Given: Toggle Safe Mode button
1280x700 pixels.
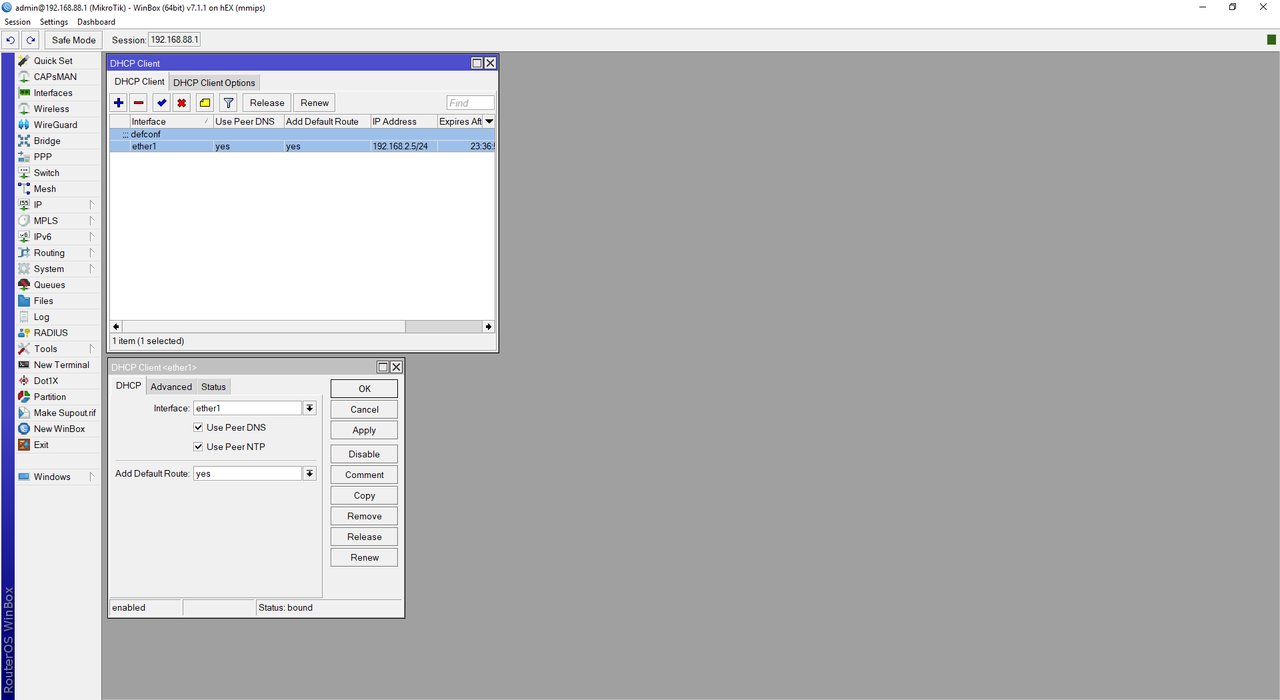Looking at the screenshot, I should (74, 40).
